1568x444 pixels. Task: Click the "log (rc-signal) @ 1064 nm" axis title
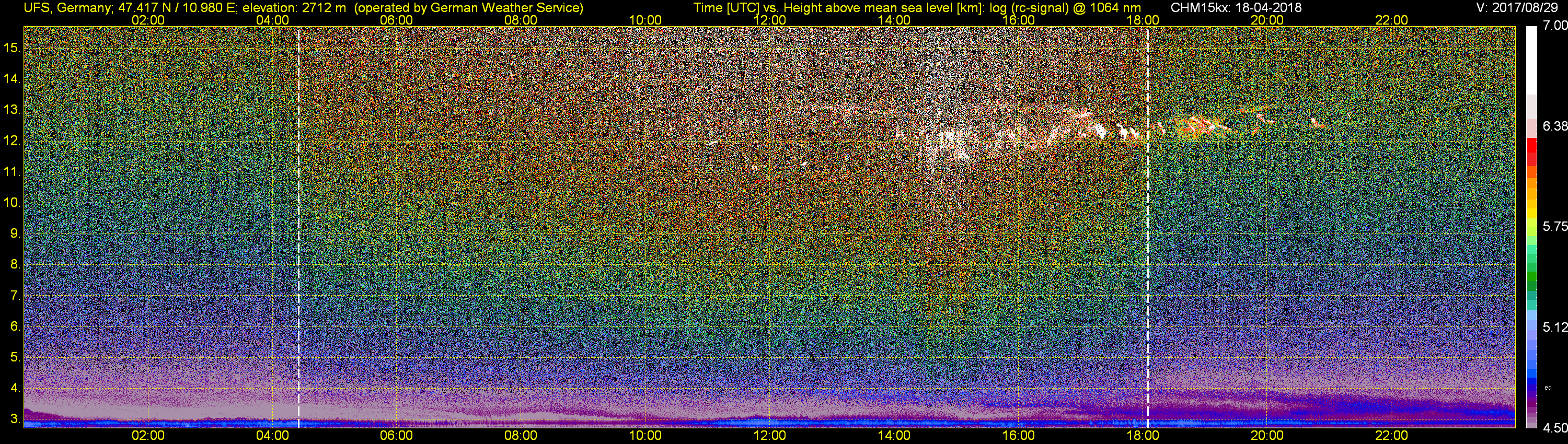tap(1065, 8)
